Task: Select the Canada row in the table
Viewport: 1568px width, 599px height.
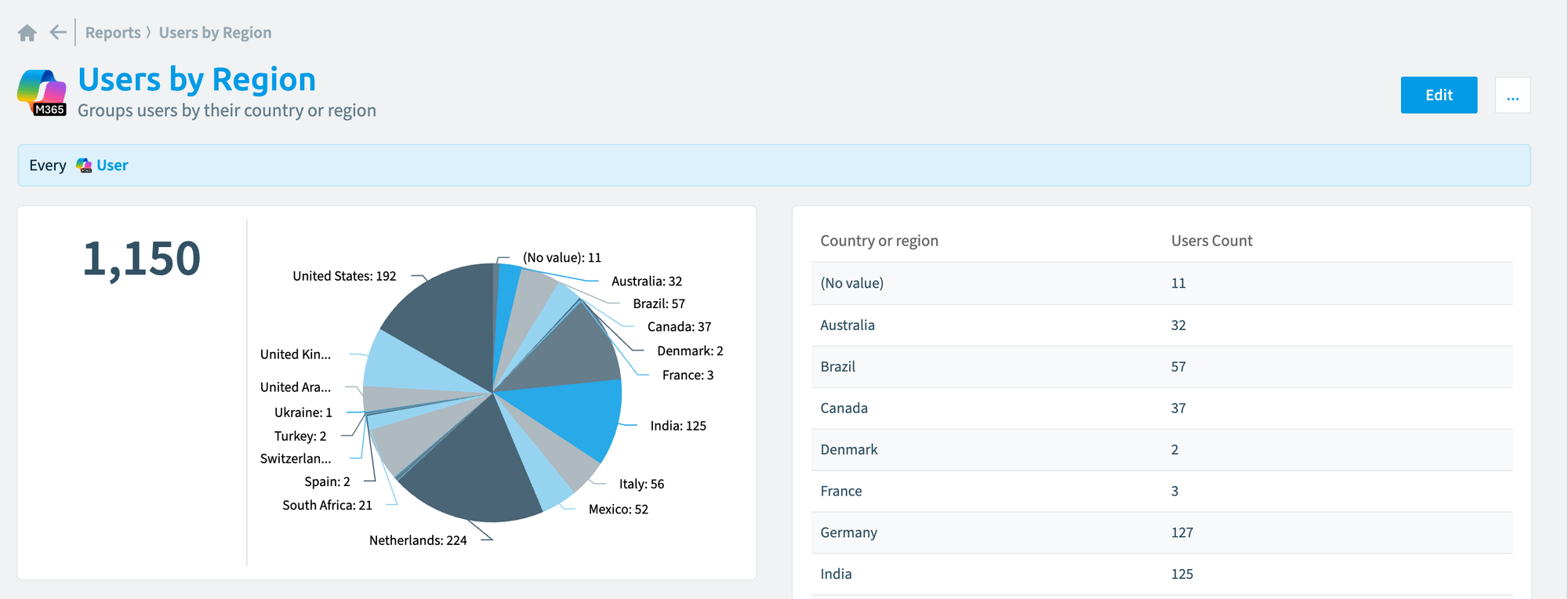Action: 1162,408
